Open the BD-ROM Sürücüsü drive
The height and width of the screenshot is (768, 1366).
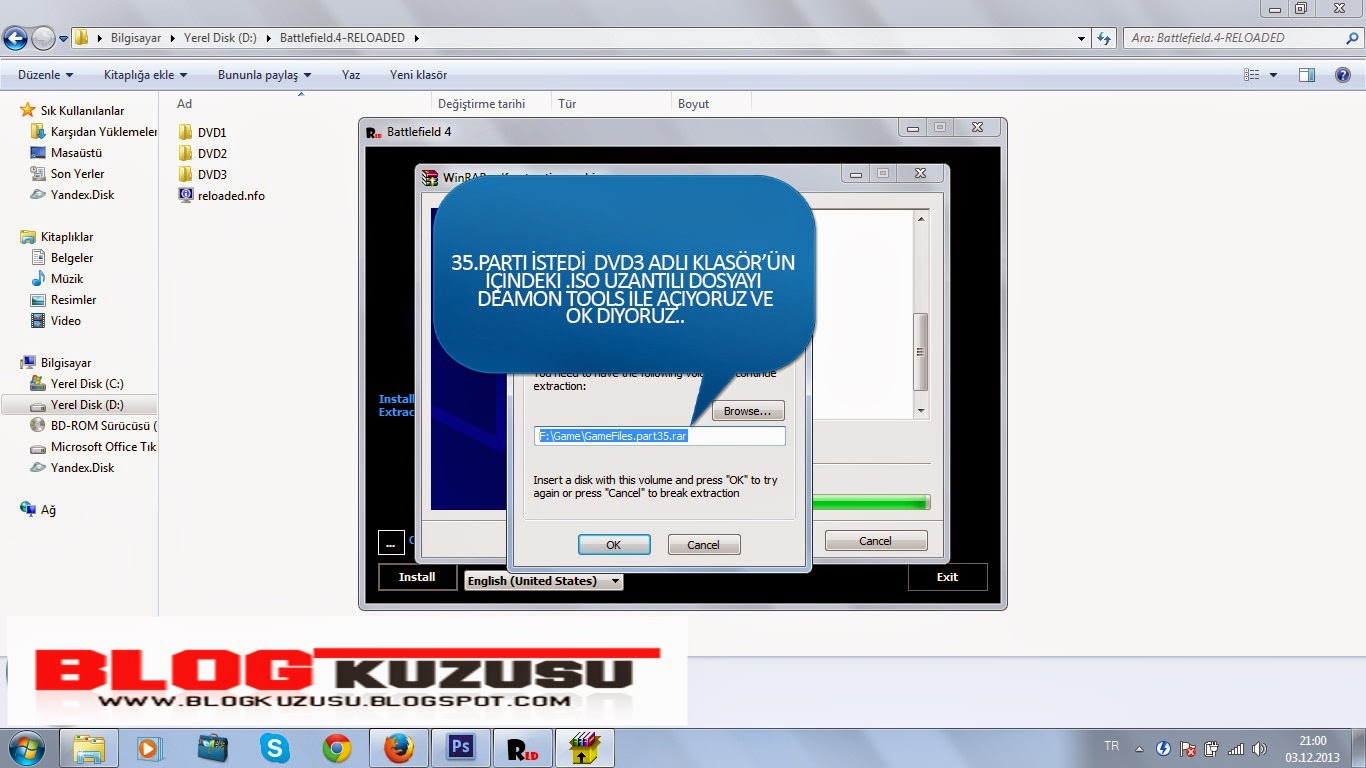[x=104, y=426]
